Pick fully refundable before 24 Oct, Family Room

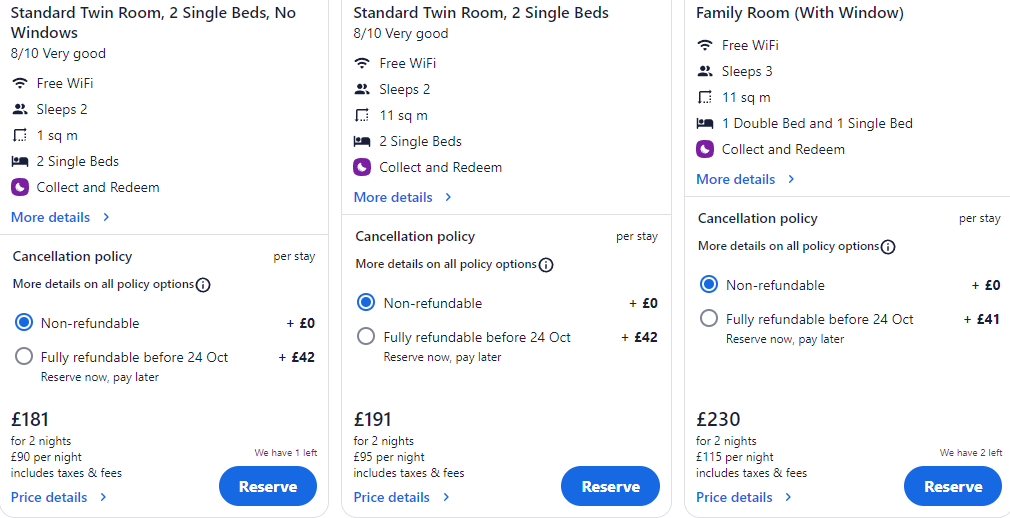point(709,319)
